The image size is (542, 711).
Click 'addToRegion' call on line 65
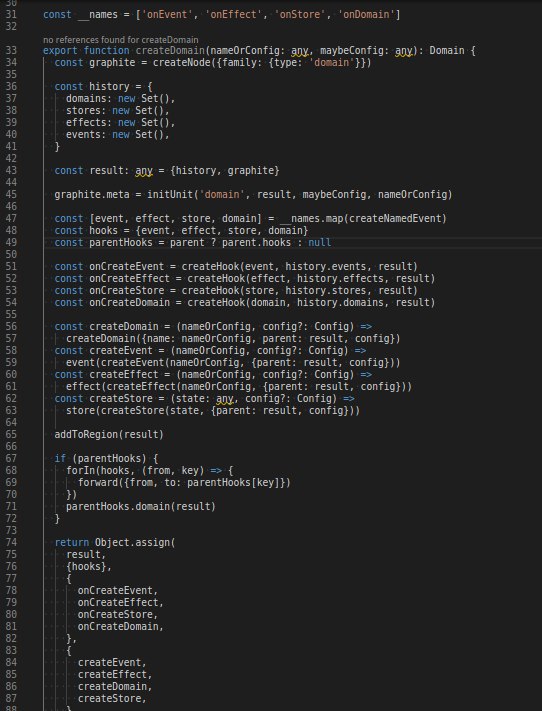[x=86, y=434]
